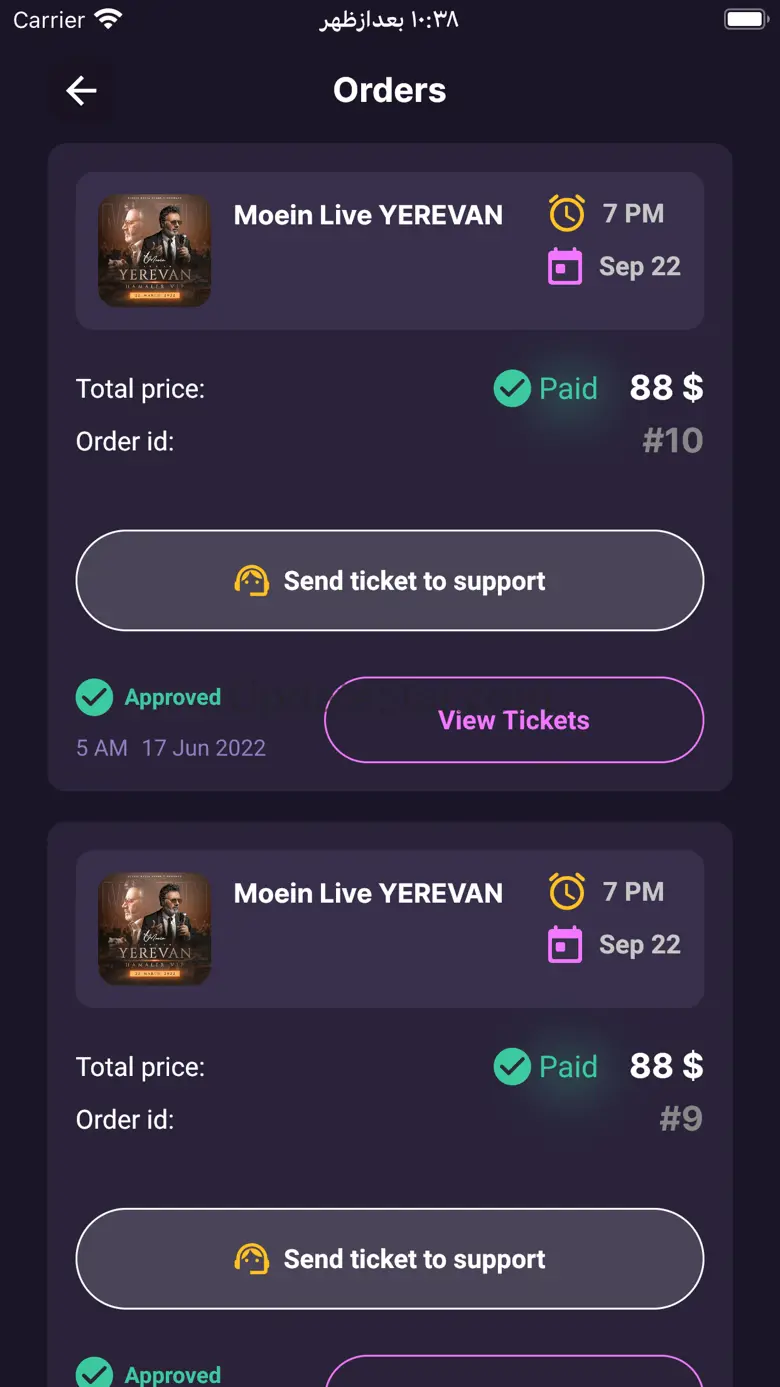This screenshot has height=1387, width=780.
Task: Click the order id #9 label
Action: [x=681, y=1119]
